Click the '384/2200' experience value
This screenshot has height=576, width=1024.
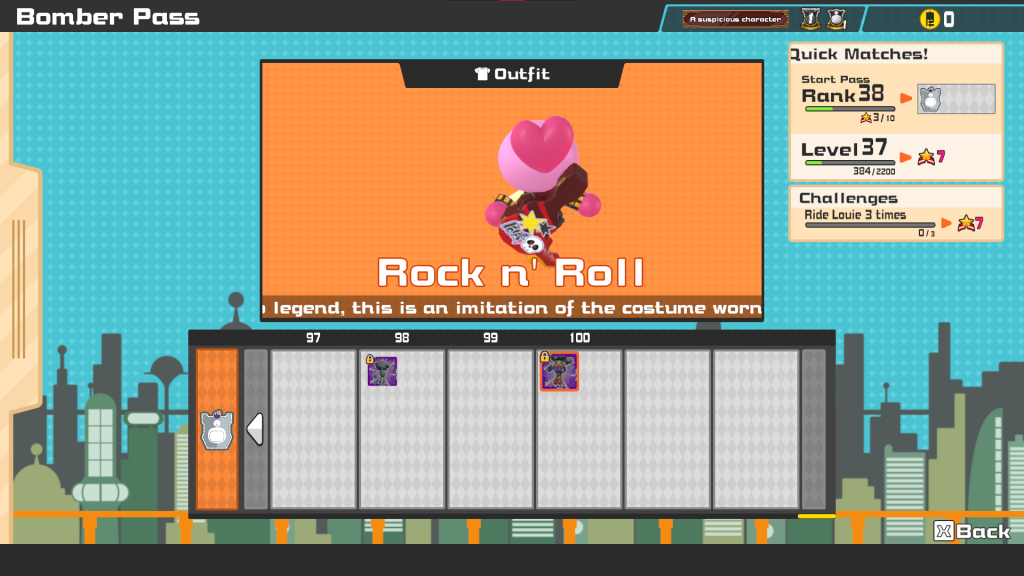874,171
